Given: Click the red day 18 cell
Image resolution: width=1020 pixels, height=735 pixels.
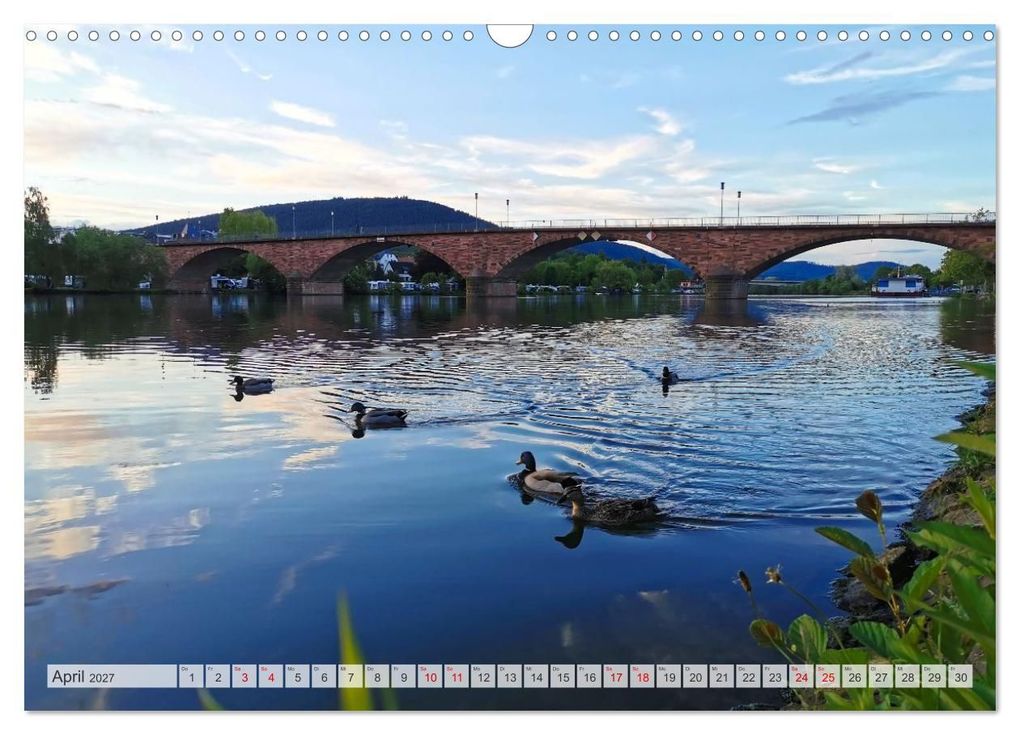Looking at the screenshot, I should tap(643, 676).
